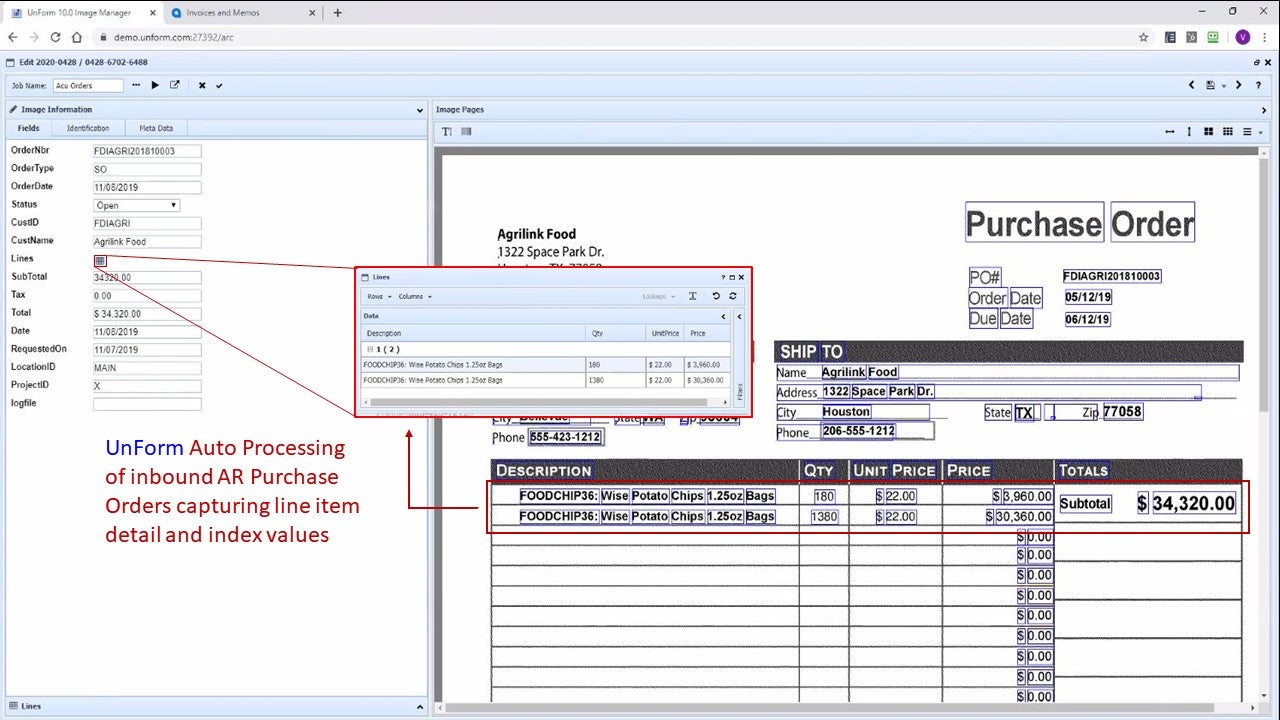The width and height of the screenshot is (1280, 720).
Task: Click the empty logfile field
Action: tap(147, 404)
